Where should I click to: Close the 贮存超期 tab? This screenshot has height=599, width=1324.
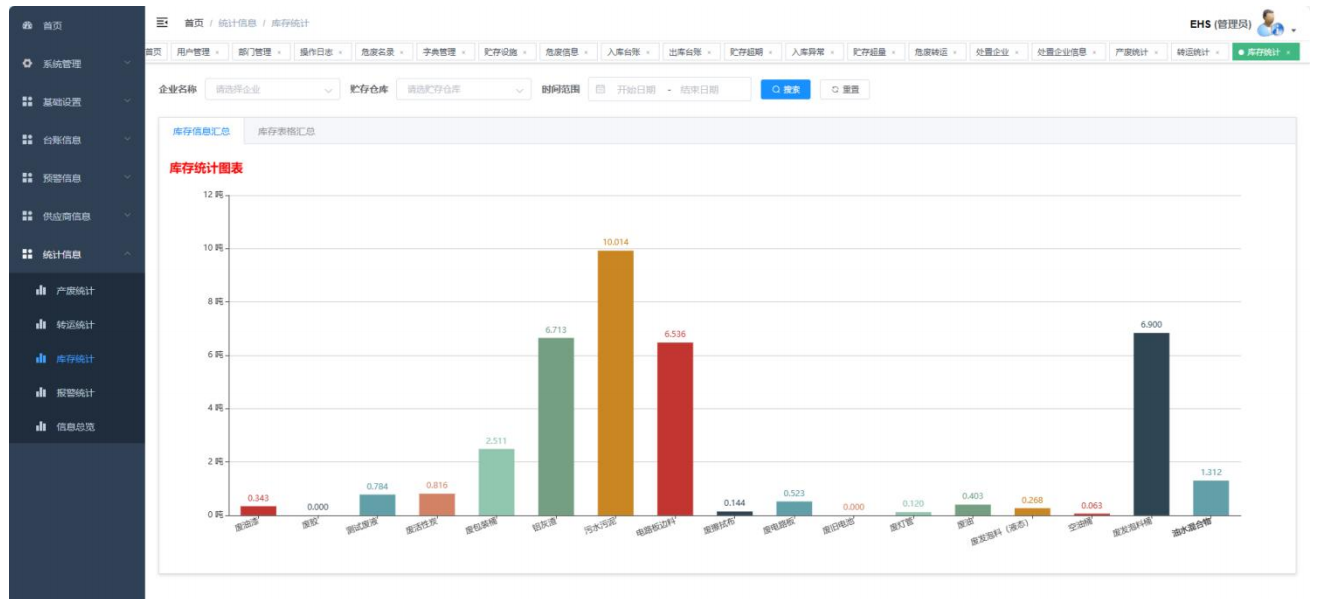point(770,52)
